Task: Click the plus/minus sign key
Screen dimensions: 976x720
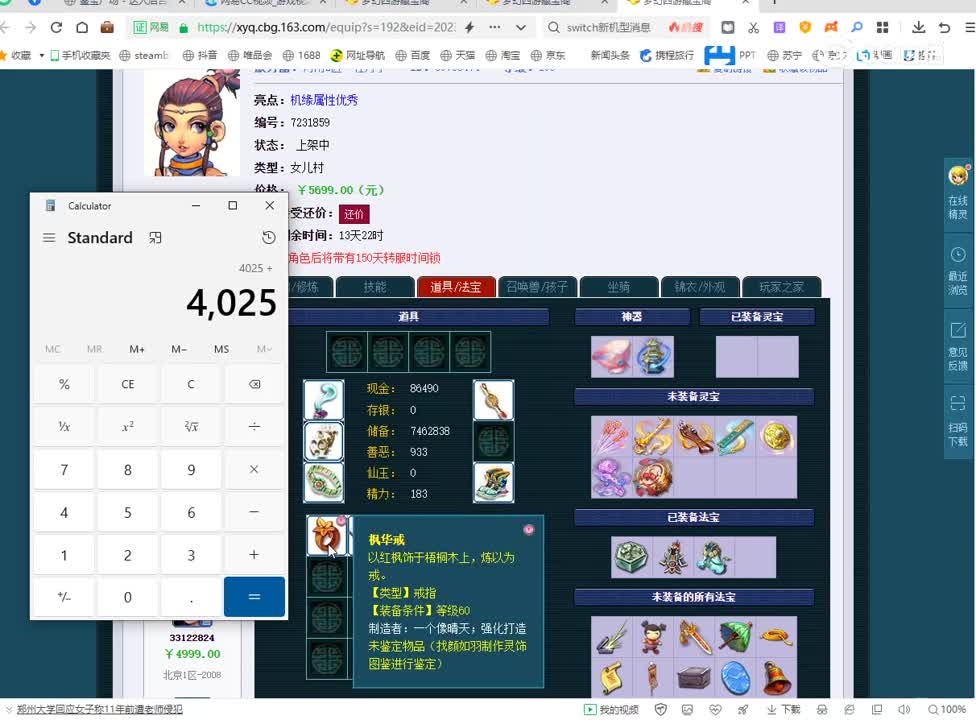Action: coord(64,597)
